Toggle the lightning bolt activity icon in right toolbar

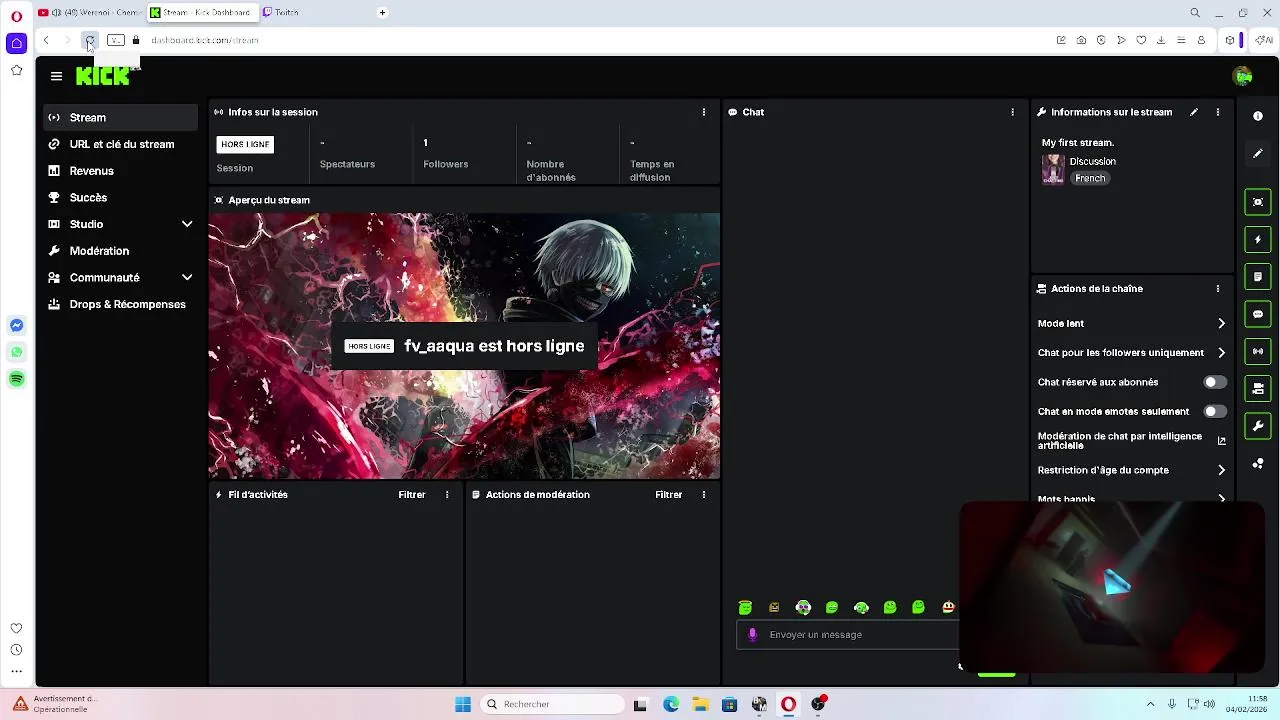pos(1258,240)
